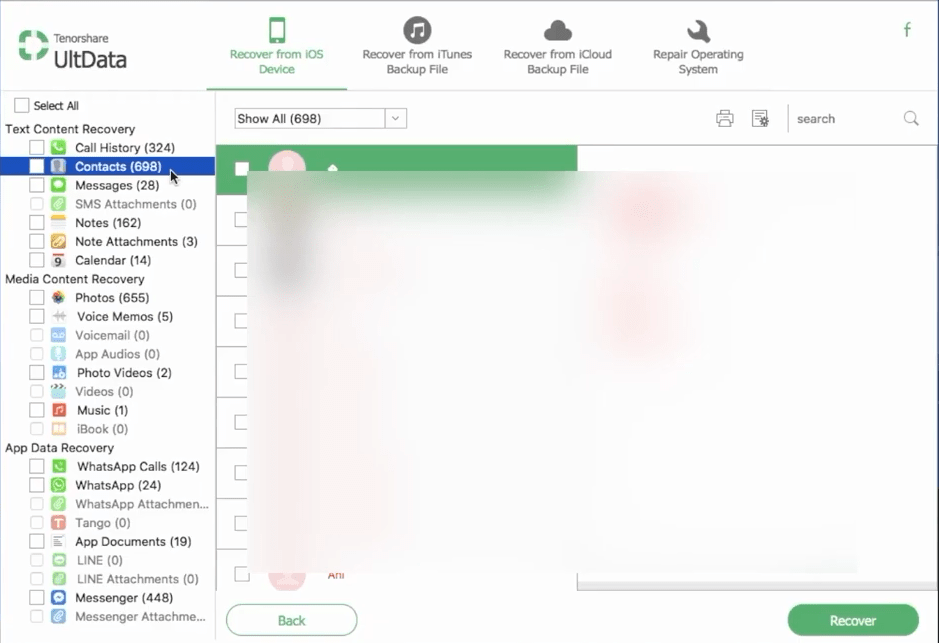Open the Show All (698) dropdown
This screenshot has width=939, height=643.
[310, 119]
